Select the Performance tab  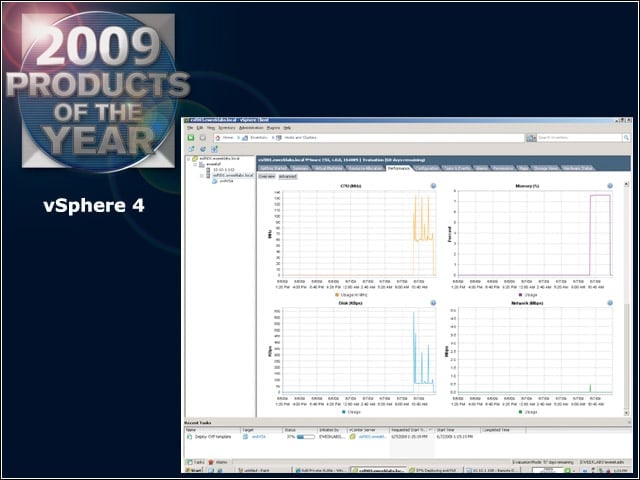click(x=399, y=168)
